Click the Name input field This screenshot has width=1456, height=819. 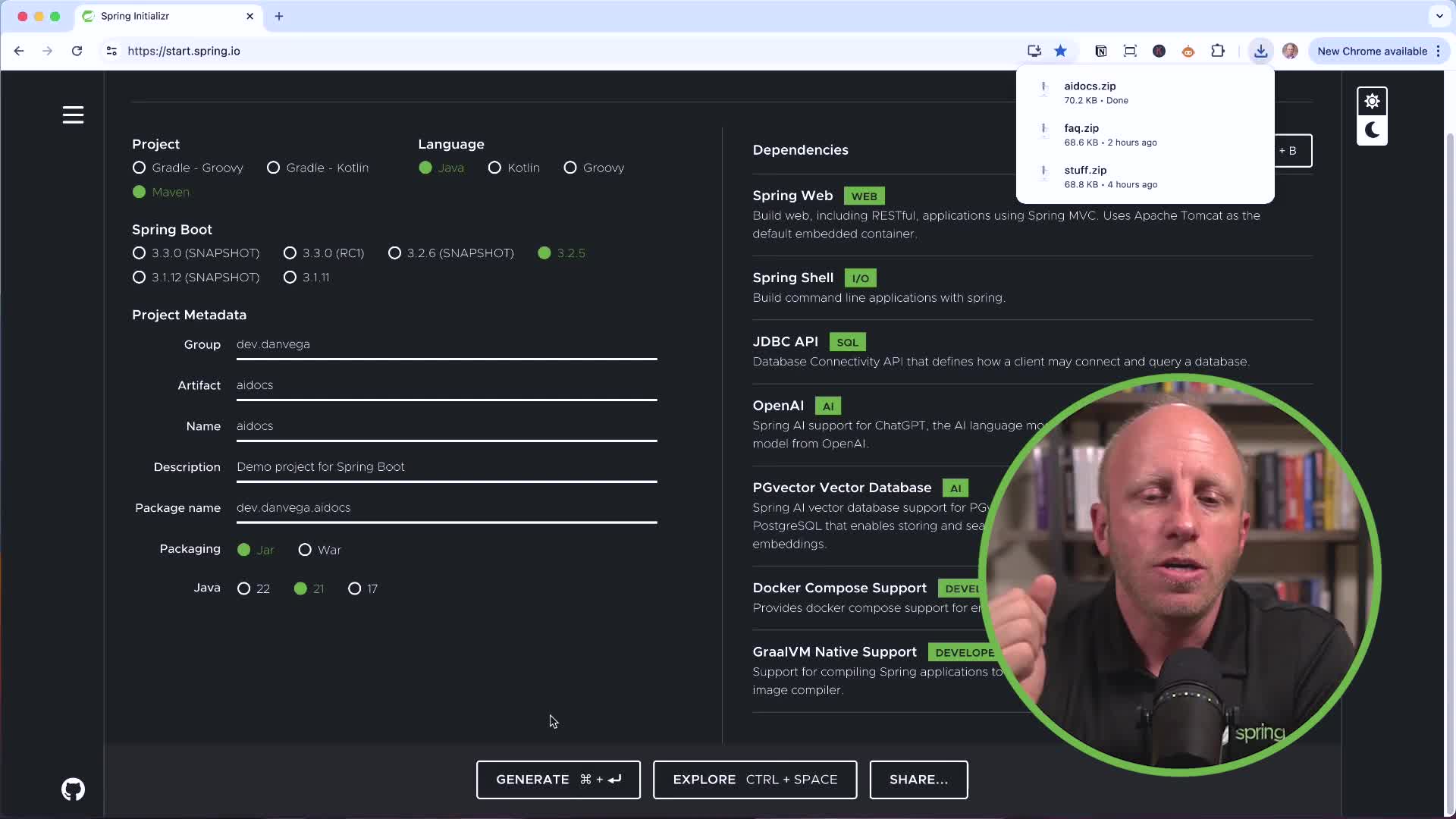coord(447,427)
